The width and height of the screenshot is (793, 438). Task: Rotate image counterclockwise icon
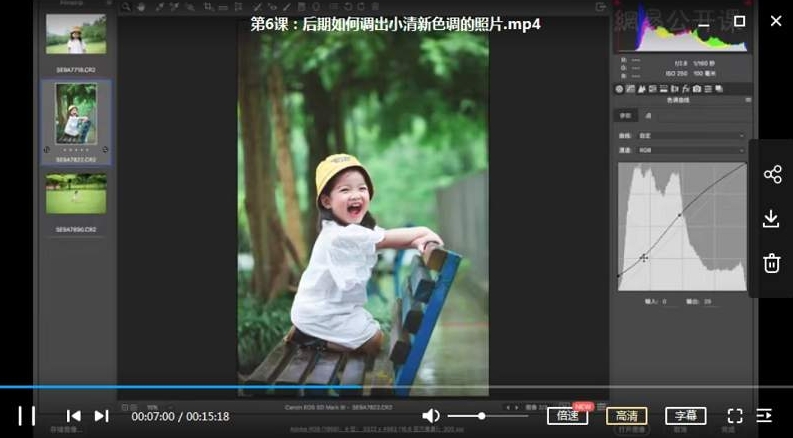click(349, 7)
